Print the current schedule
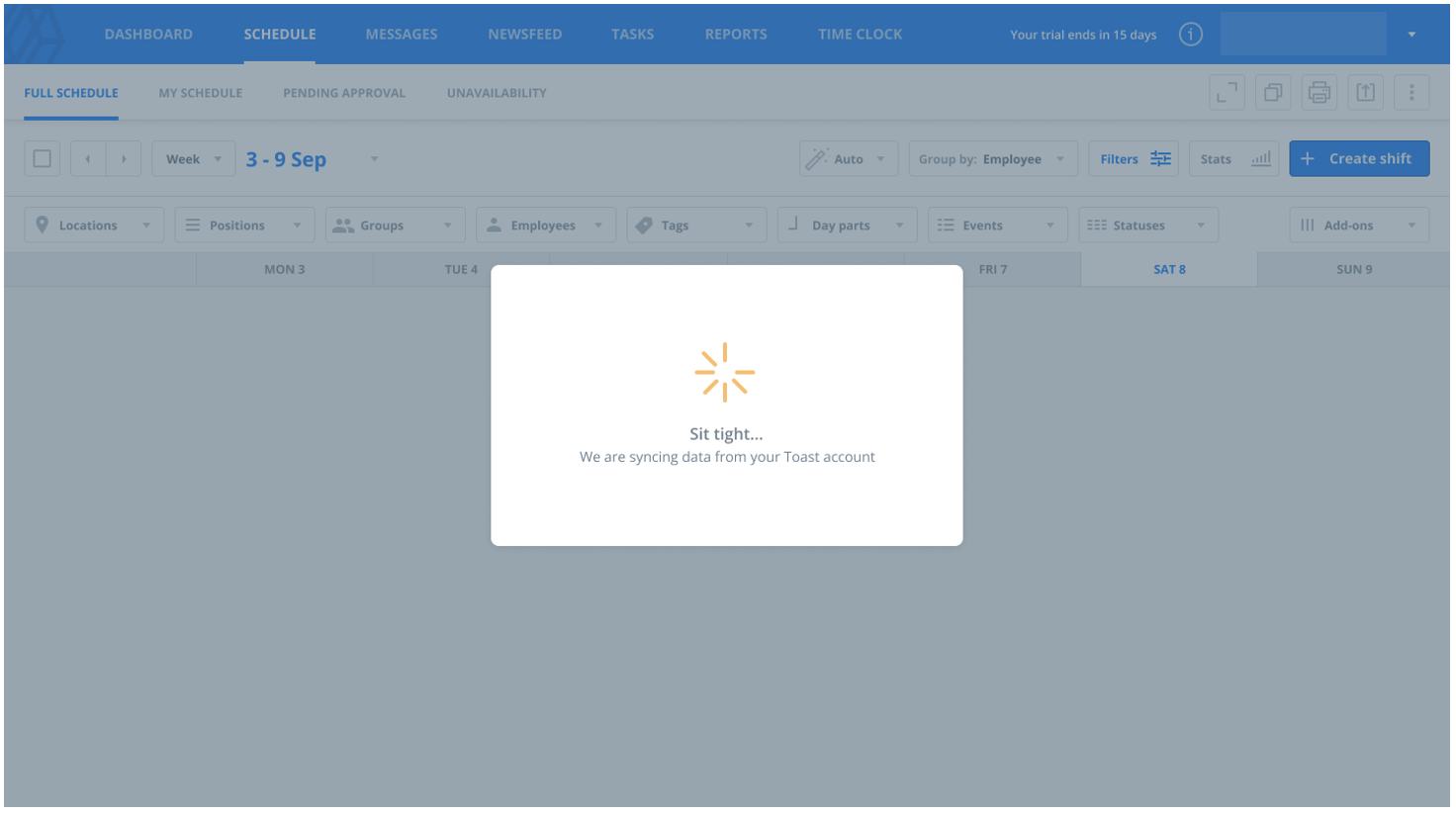 [1319, 92]
